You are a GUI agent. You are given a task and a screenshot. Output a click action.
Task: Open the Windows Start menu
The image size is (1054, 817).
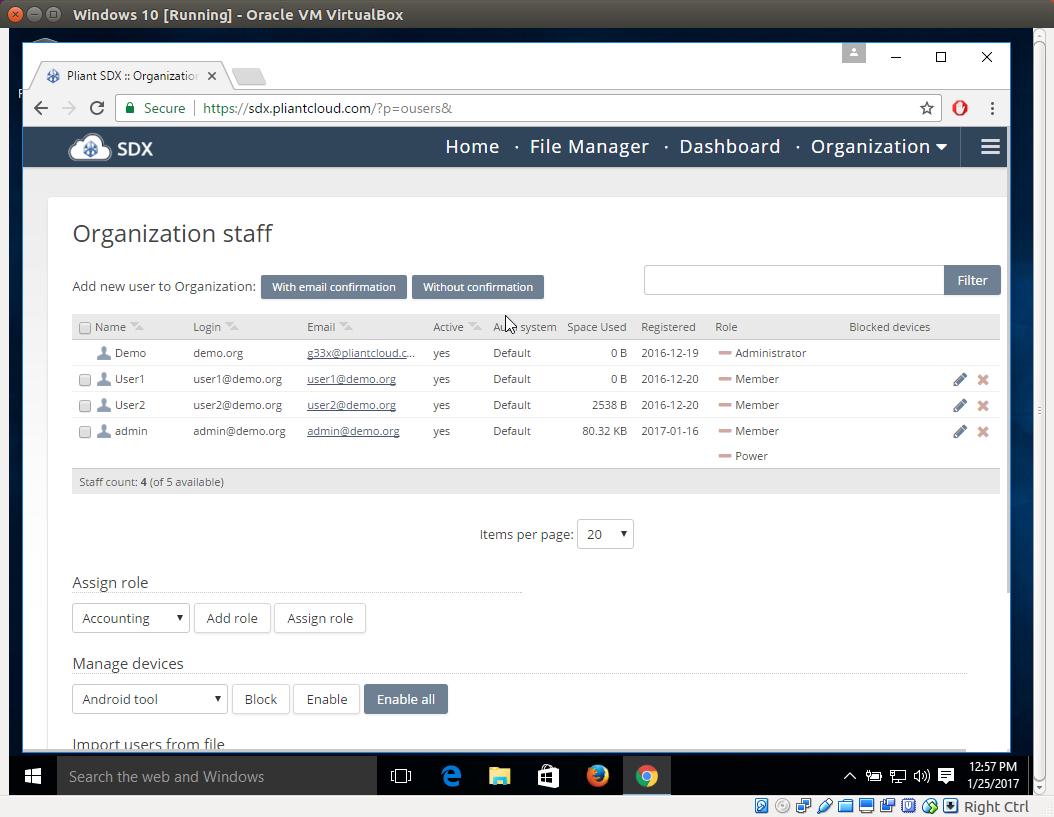[x=33, y=777]
